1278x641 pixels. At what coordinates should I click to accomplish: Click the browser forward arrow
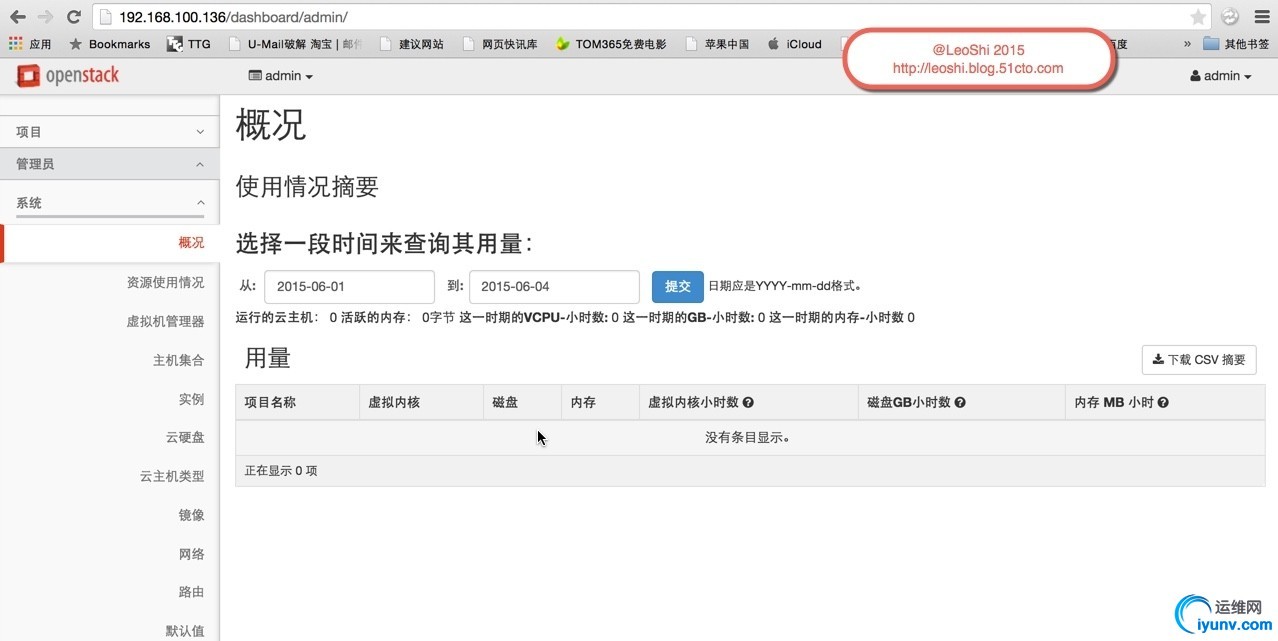tap(45, 17)
